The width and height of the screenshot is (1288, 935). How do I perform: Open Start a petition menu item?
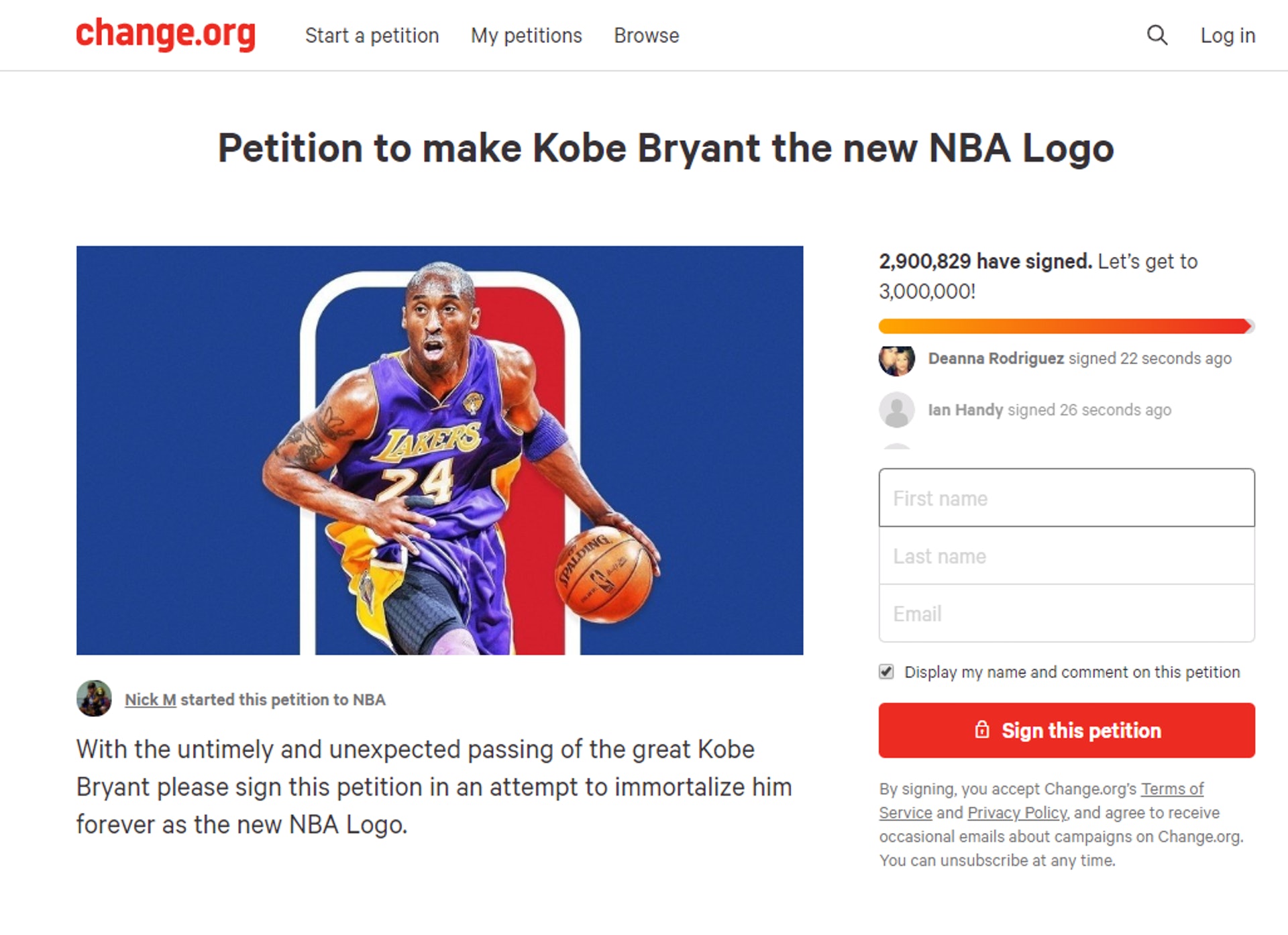(x=372, y=36)
